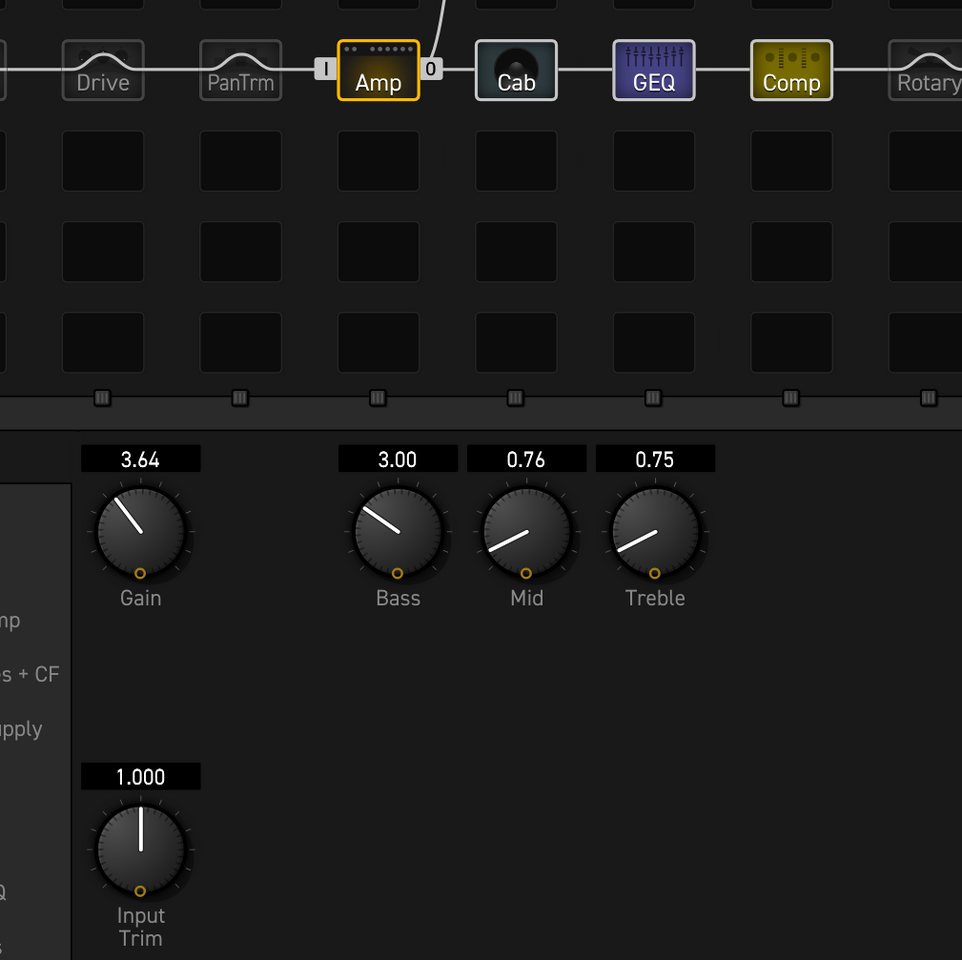Select the empty grid slot directly below Comp
This screenshot has height=960, width=962.
(791, 161)
